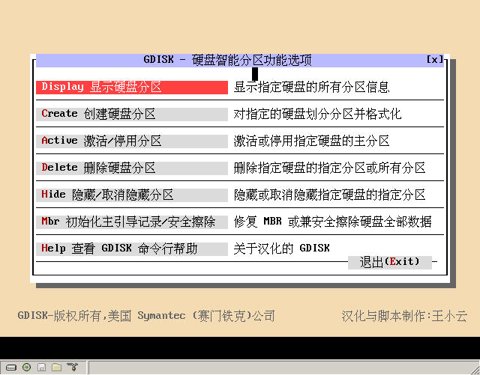The image size is (480, 375).
Task: Click description text 关于汉化的 GDISK
Action: 281,249
